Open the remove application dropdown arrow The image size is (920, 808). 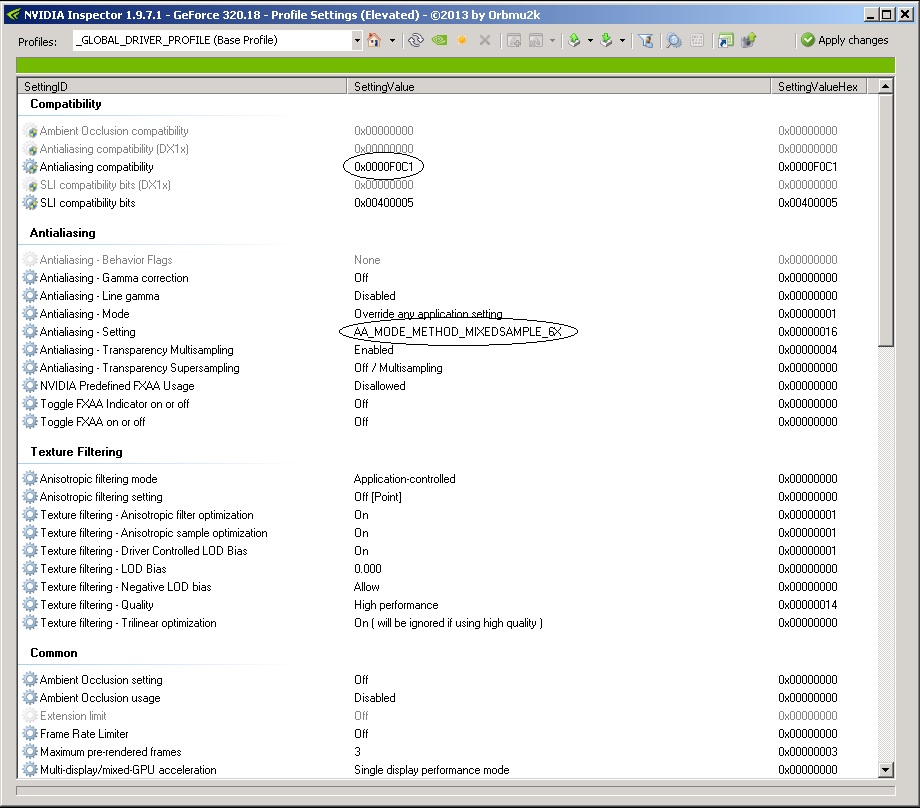coord(552,40)
